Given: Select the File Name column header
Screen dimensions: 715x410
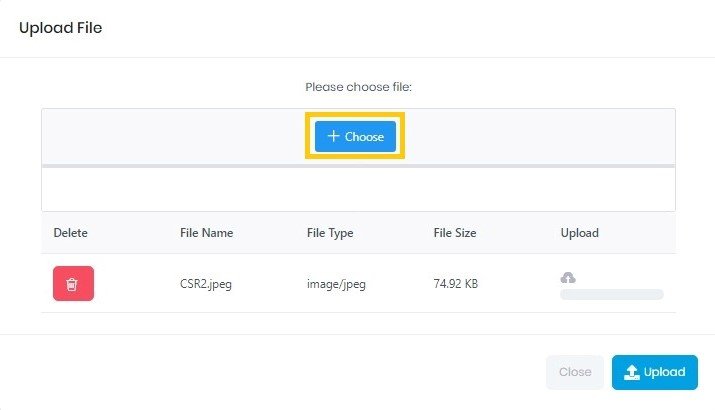Looking at the screenshot, I should point(206,233).
